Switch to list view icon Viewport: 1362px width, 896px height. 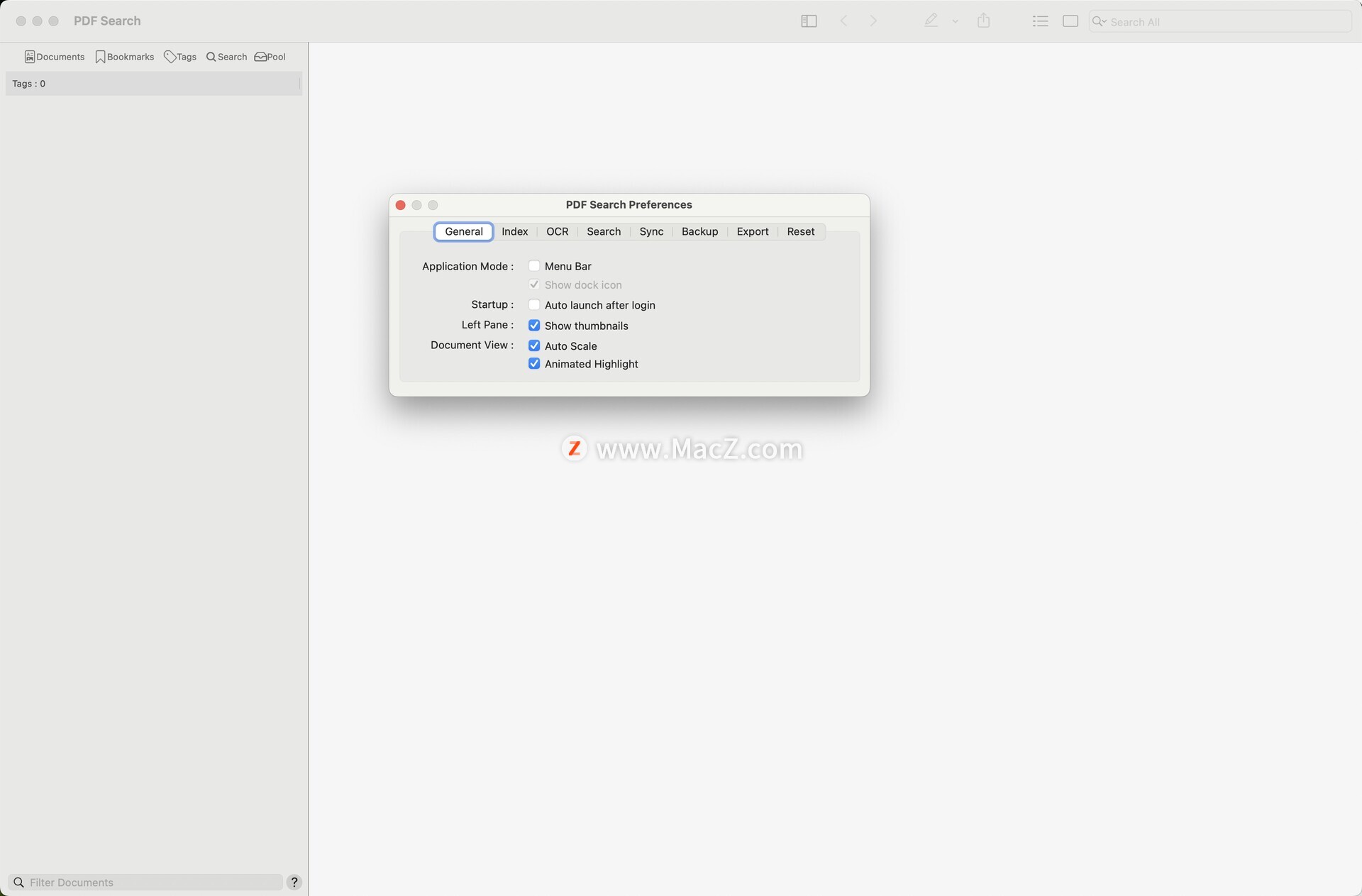[x=1040, y=21]
